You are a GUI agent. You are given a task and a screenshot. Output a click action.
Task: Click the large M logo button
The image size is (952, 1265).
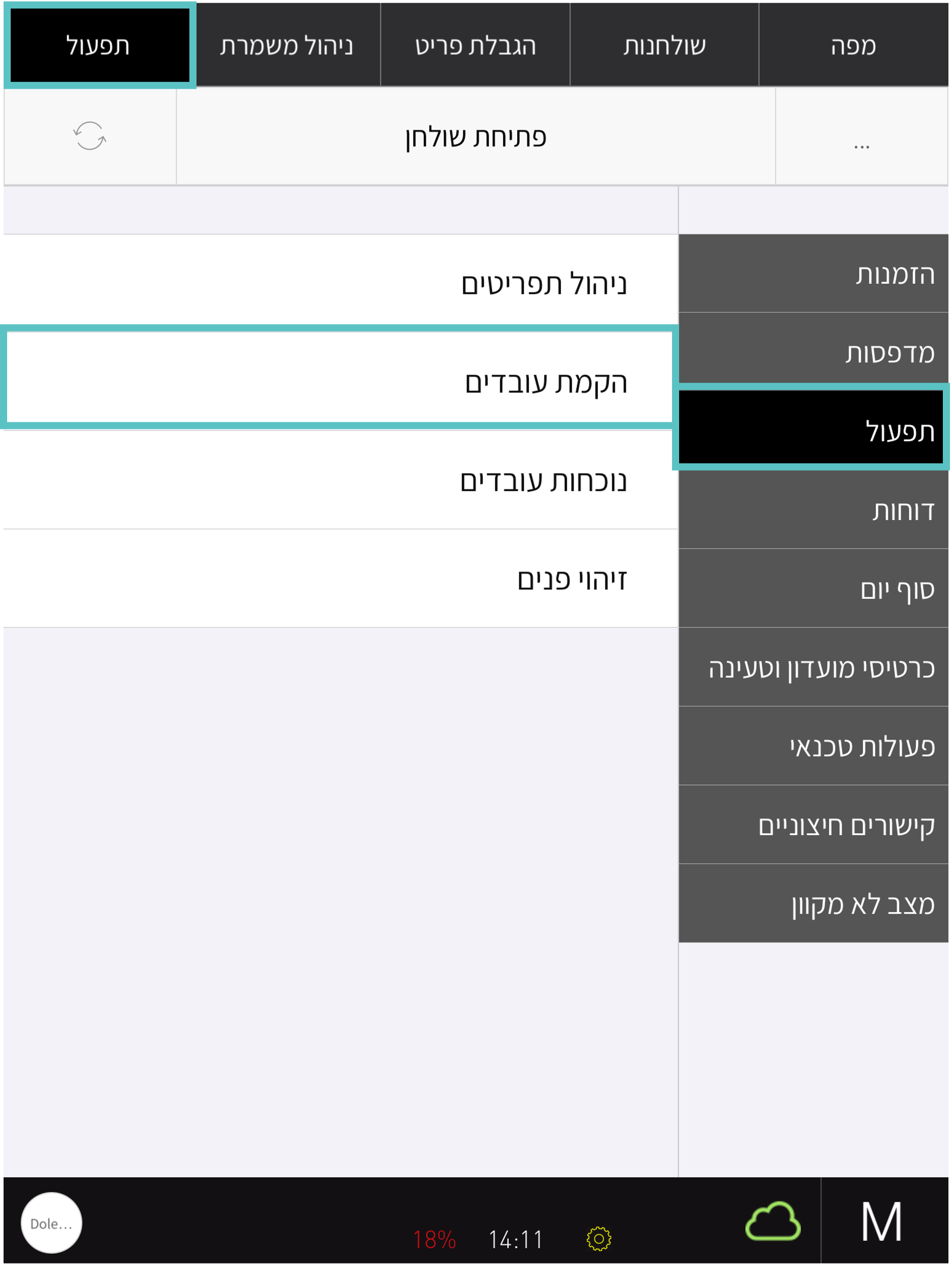click(882, 1222)
